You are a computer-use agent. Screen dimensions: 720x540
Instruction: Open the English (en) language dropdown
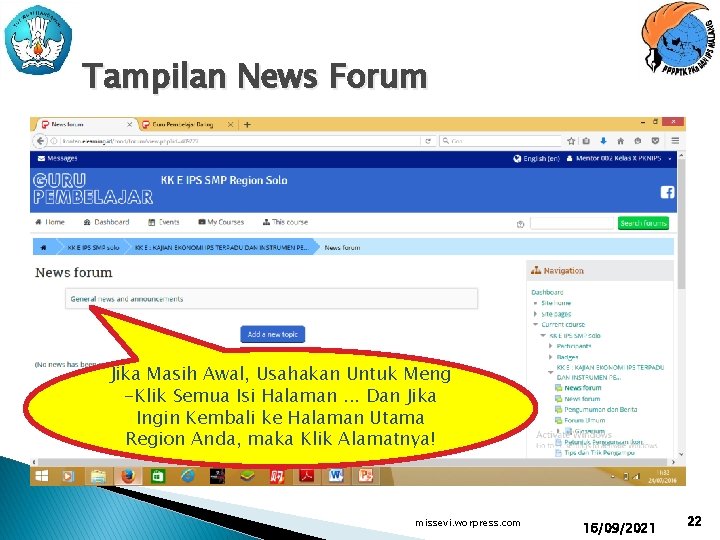(x=536, y=158)
